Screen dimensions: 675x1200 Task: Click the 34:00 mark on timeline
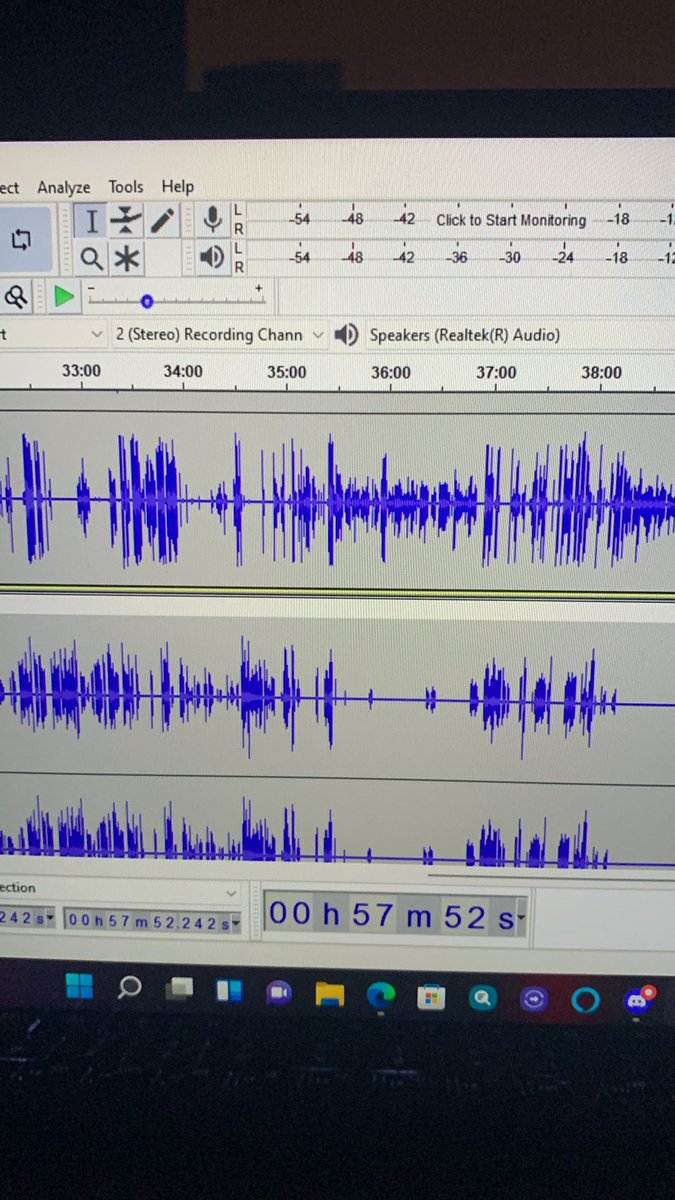pyautogui.click(x=183, y=372)
